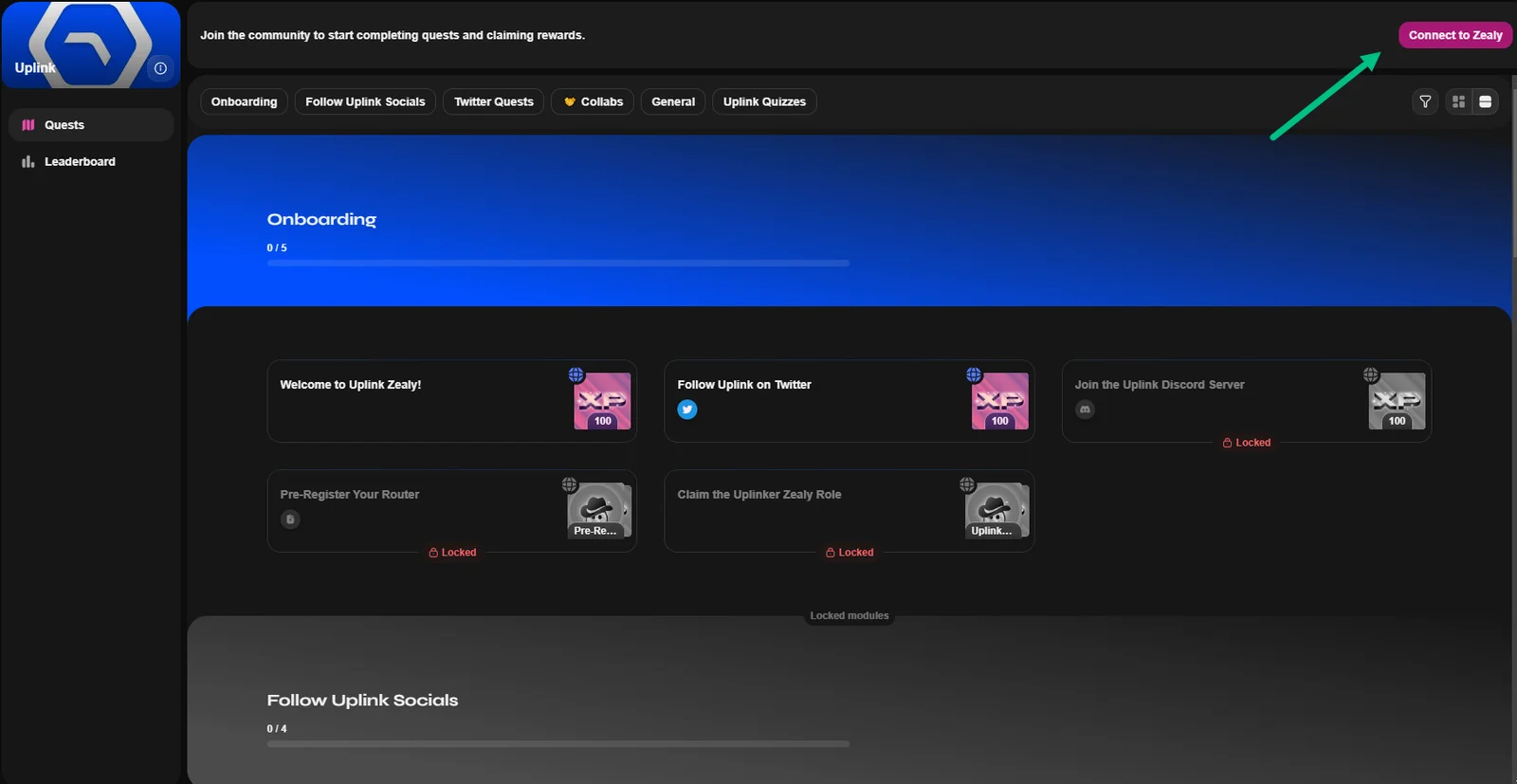Click the Twitter bird icon on quest card
Screen dimensions: 1517x784
click(687, 410)
